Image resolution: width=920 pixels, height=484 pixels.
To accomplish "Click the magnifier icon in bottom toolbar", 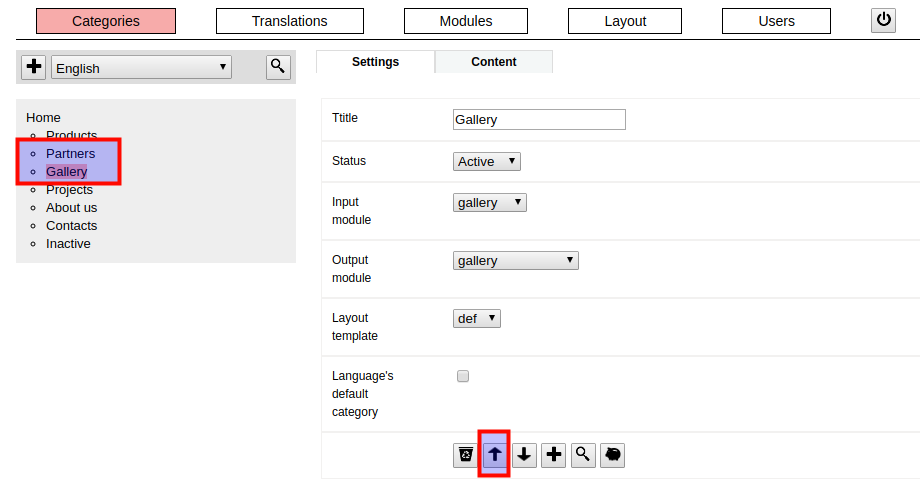I will point(583,455).
